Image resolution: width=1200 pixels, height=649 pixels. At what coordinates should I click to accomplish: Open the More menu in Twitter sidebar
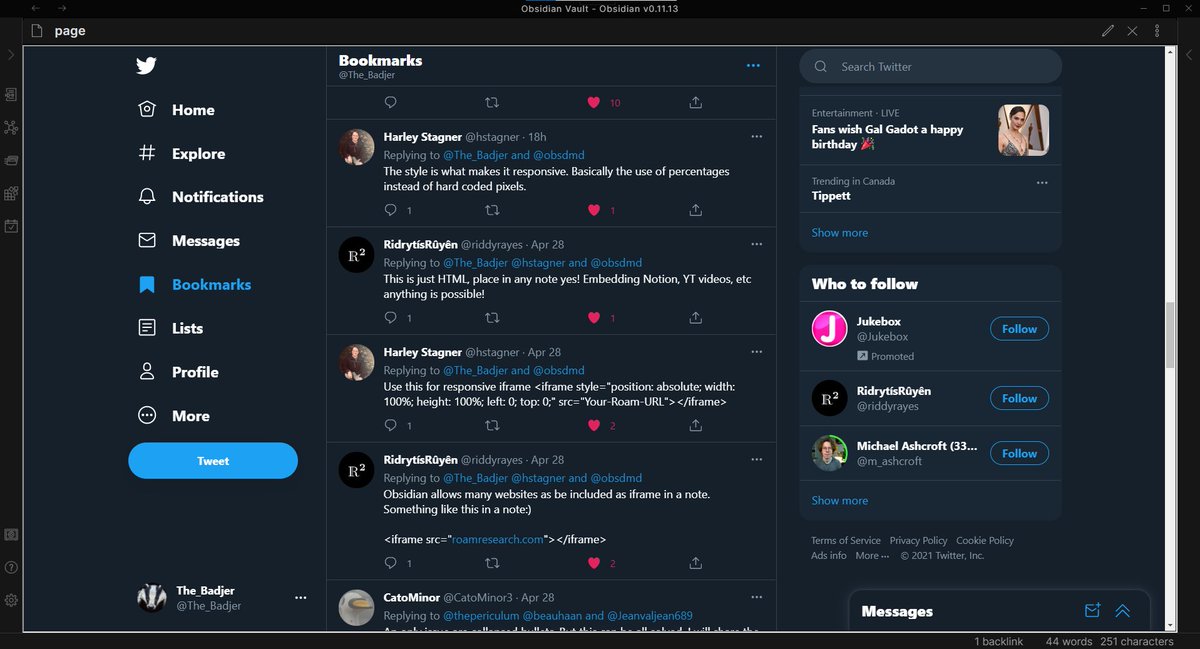click(174, 416)
